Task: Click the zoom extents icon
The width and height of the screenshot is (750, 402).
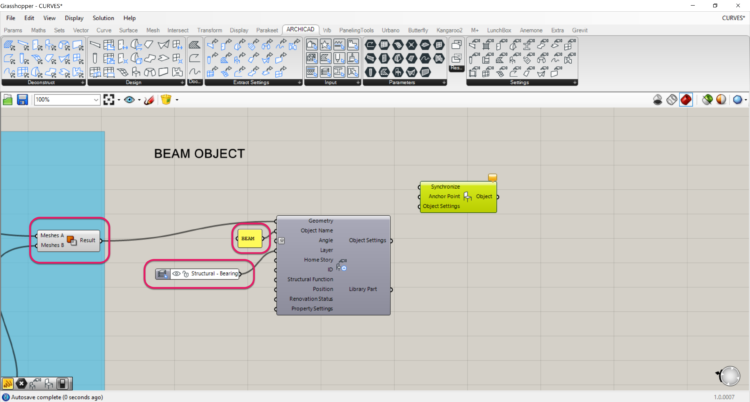Action: click(x=109, y=100)
